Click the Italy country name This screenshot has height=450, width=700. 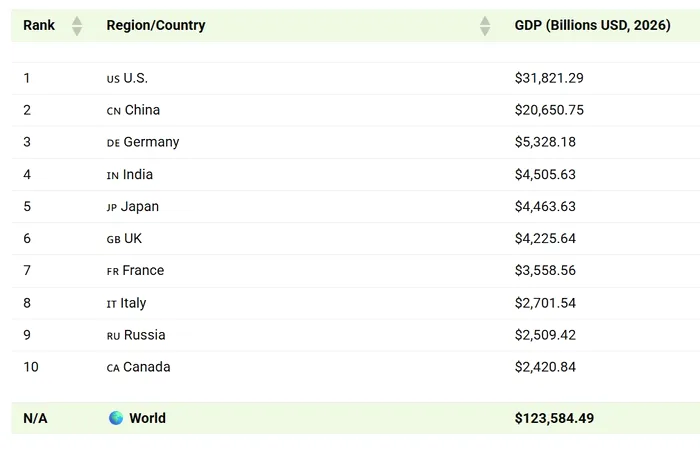pyautogui.click(x=133, y=303)
